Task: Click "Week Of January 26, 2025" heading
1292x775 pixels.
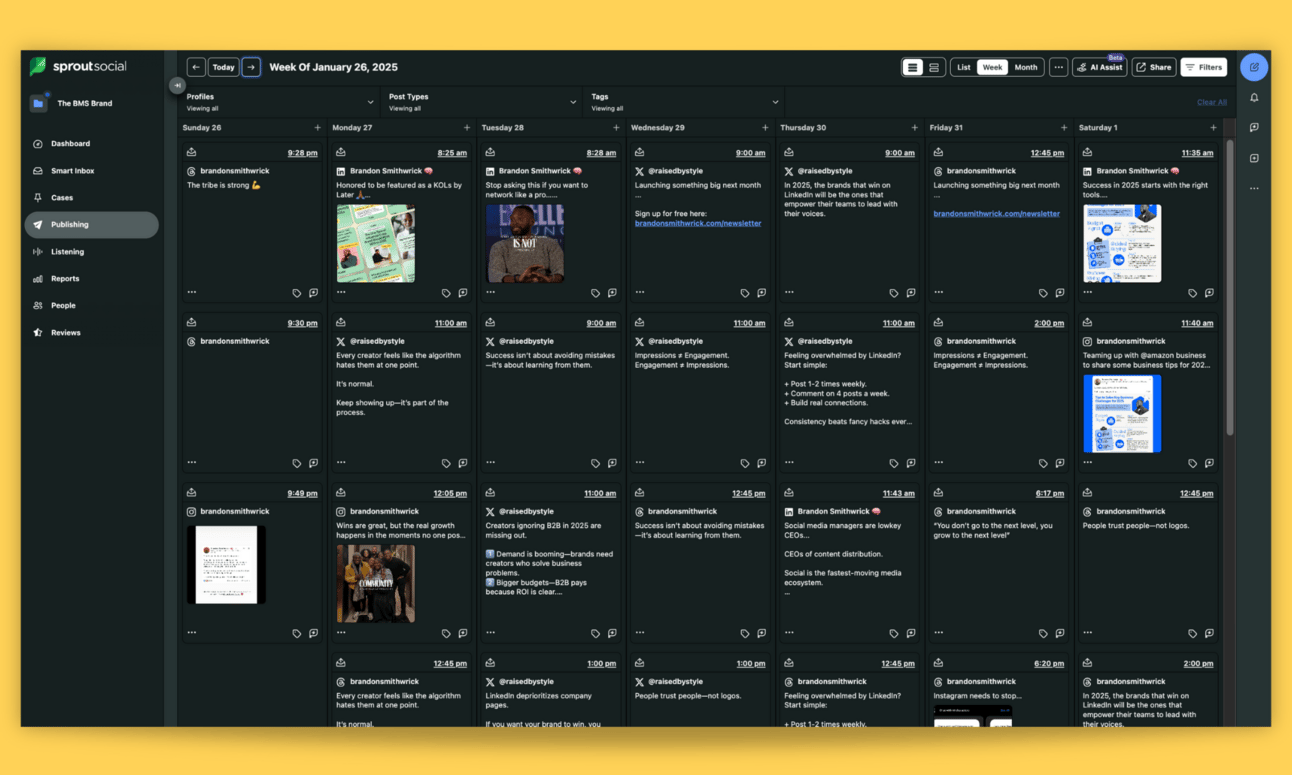Action: pyautogui.click(x=333, y=67)
